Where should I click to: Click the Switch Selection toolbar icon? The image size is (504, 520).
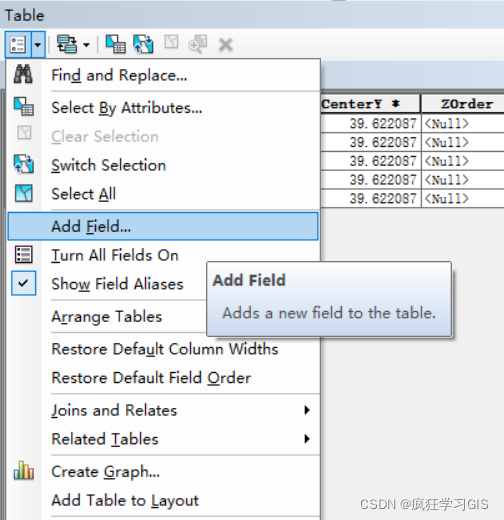click(x=143, y=44)
